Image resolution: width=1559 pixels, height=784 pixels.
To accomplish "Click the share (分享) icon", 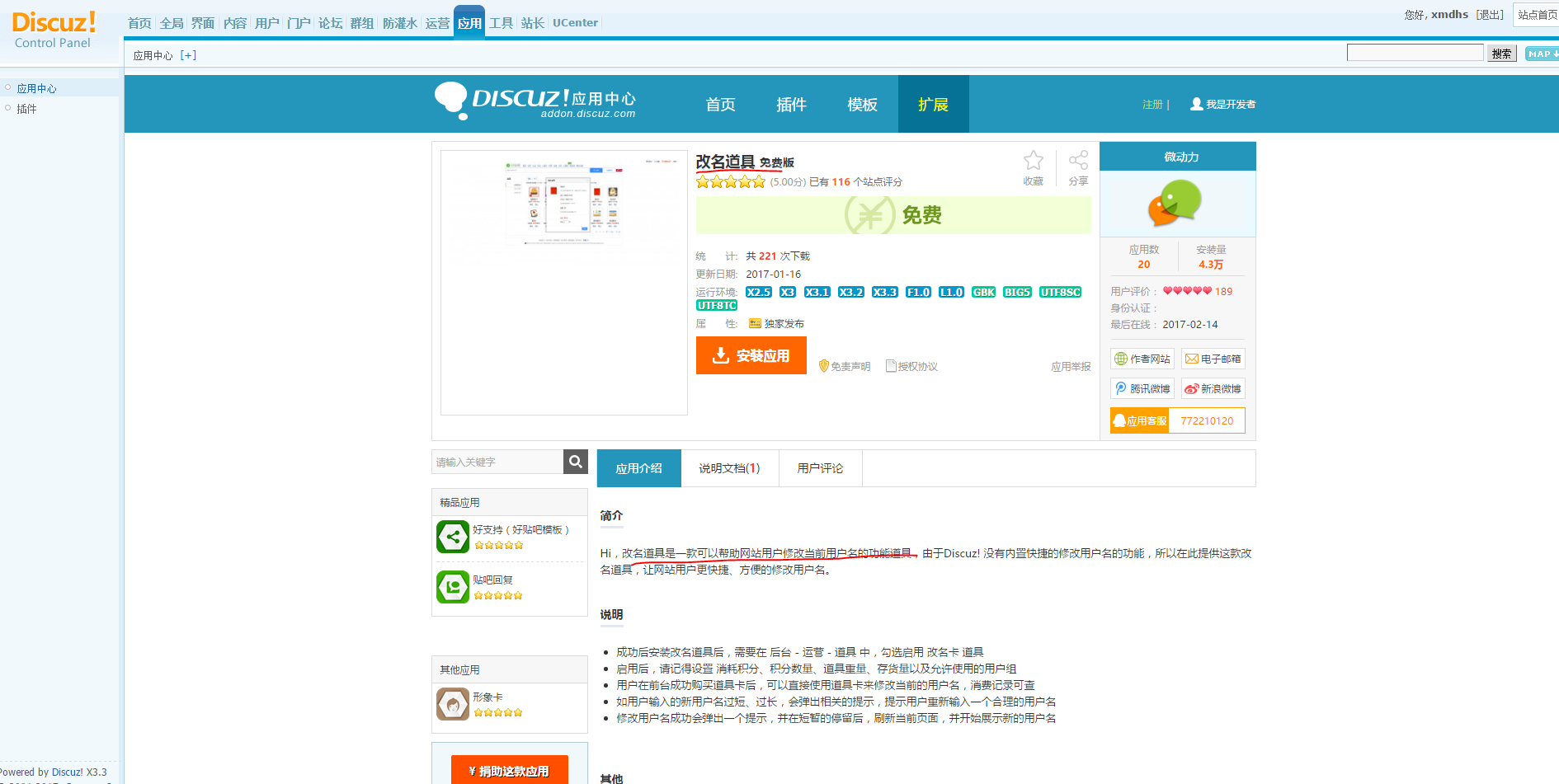I will point(1078,161).
